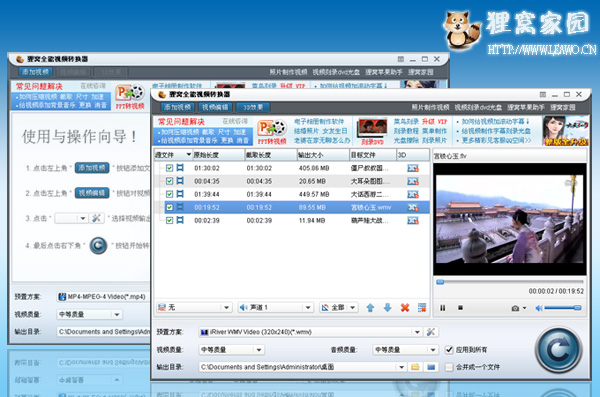The image size is (600, 397).
Task: Uncheck the 01:30:02 file checkbox
Action: pos(169,168)
